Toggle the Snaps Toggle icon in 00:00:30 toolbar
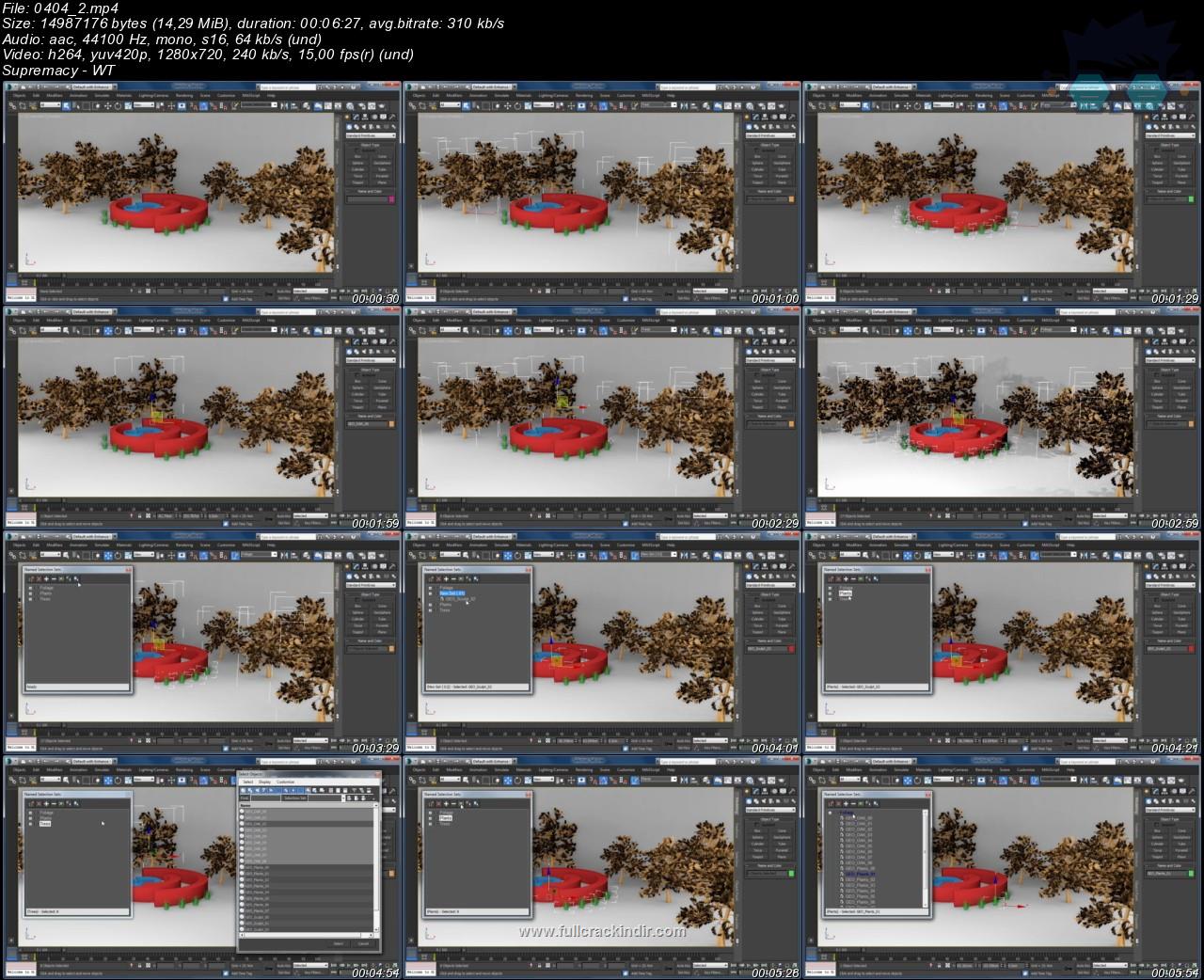Image resolution: width=1204 pixels, height=980 pixels. pyautogui.click(x=193, y=105)
